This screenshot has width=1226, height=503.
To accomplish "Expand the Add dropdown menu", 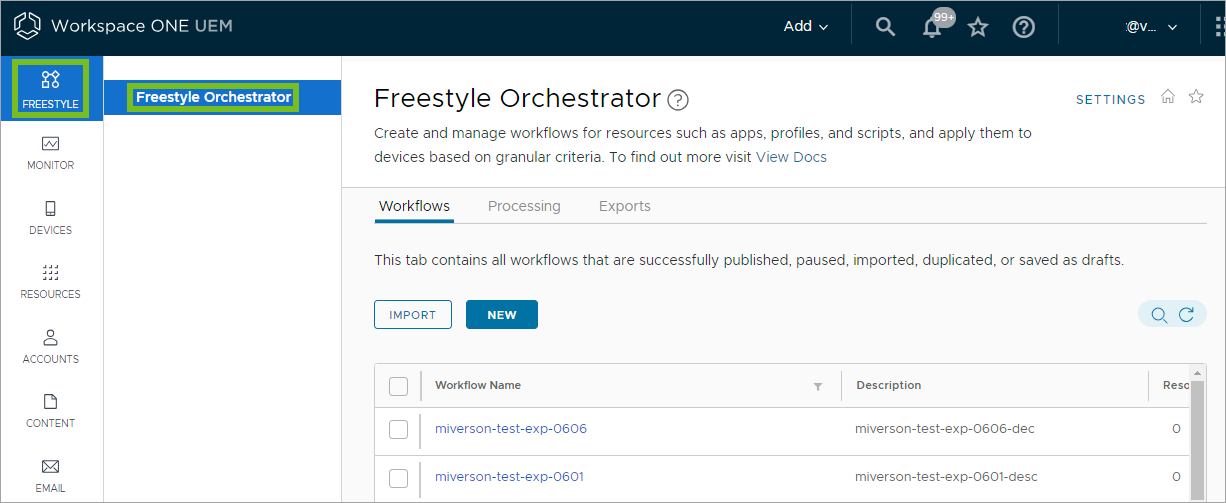I will point(806,27).
